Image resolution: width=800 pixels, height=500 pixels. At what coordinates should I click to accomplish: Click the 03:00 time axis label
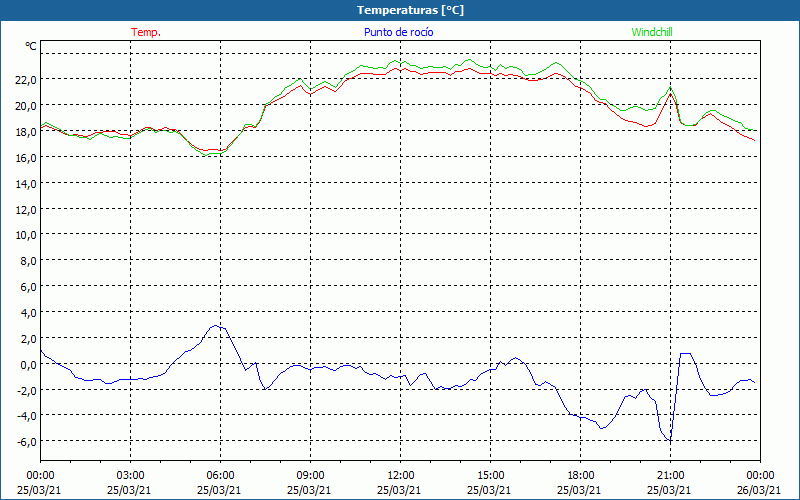pyautogui.click(x=131, y=476)
